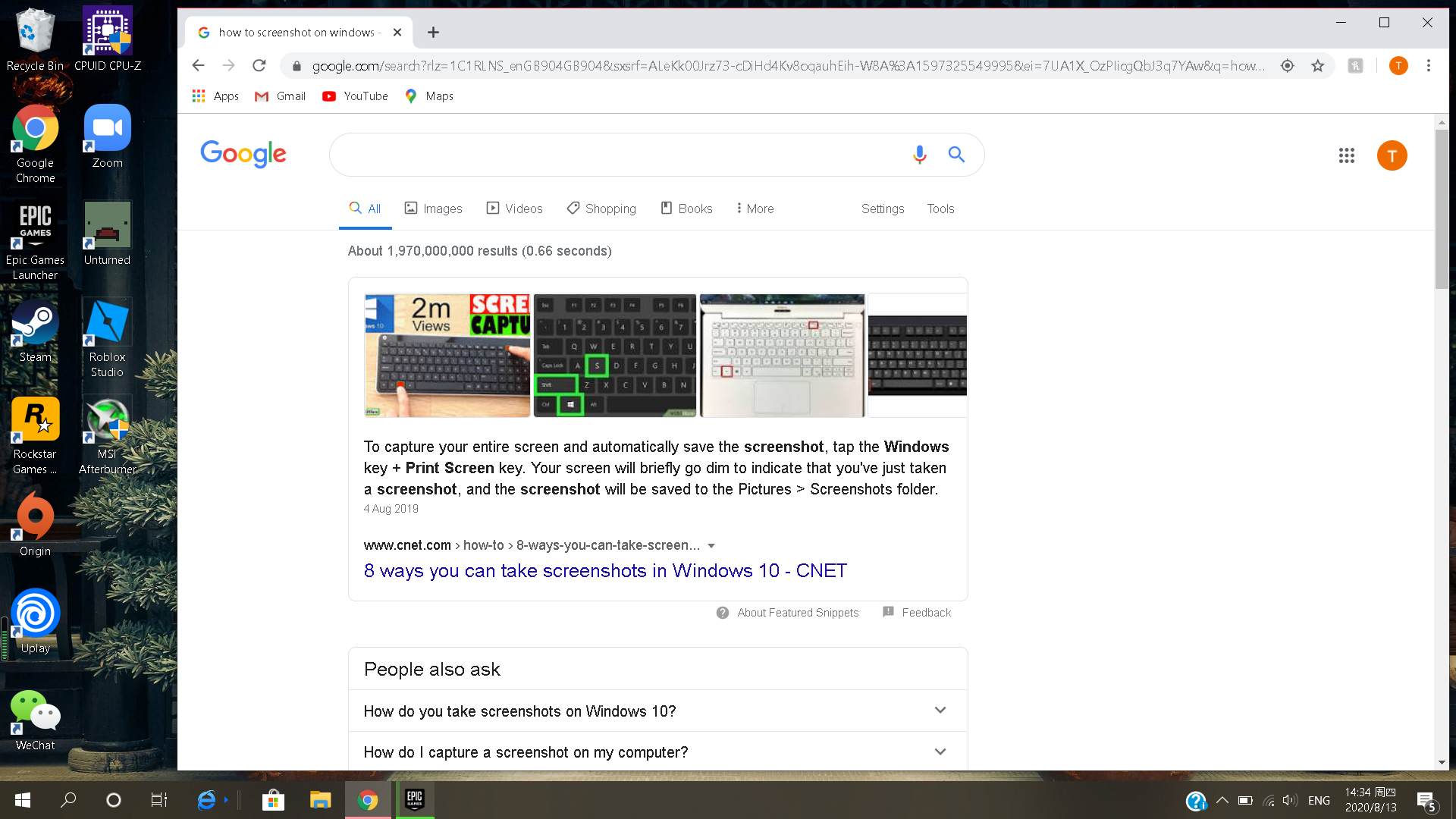Click the address bar URL
The width and height of the screenshot is (1456, 819).
(789, 66)
